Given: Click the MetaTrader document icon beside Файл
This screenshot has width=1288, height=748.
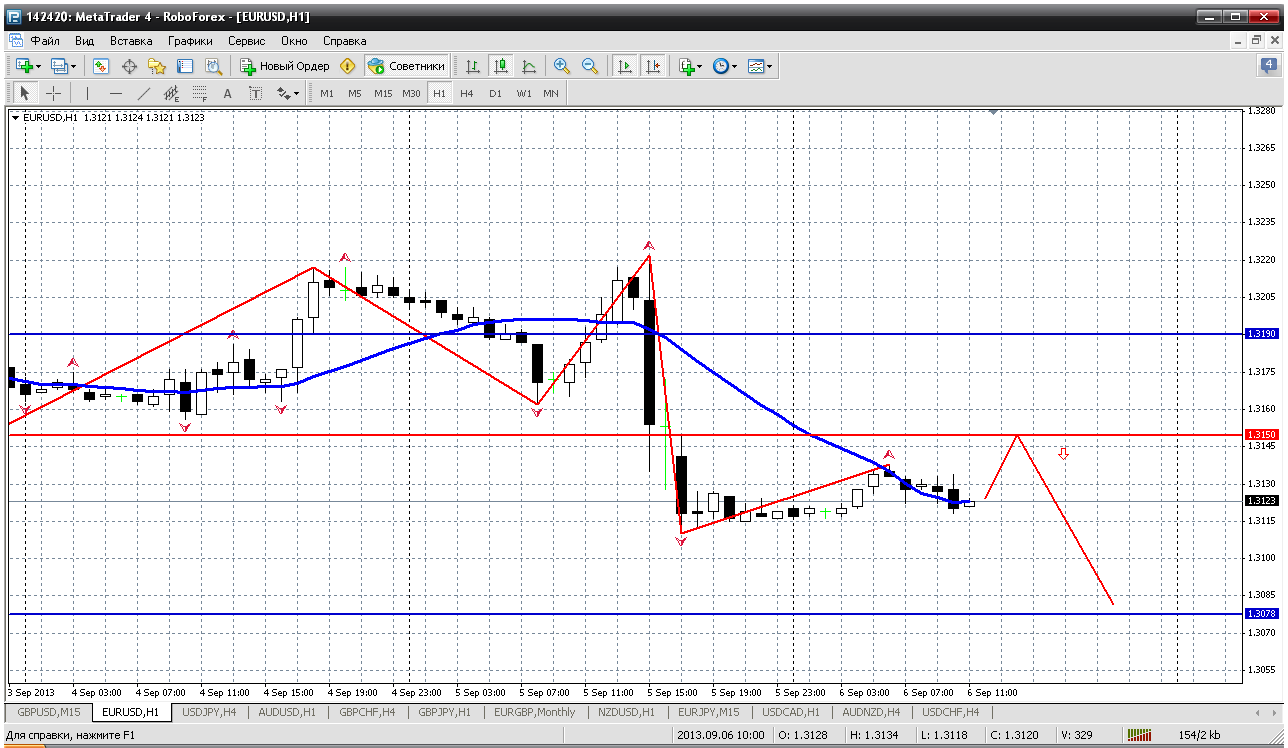Looking at the screenshot, I should point(15,41).
